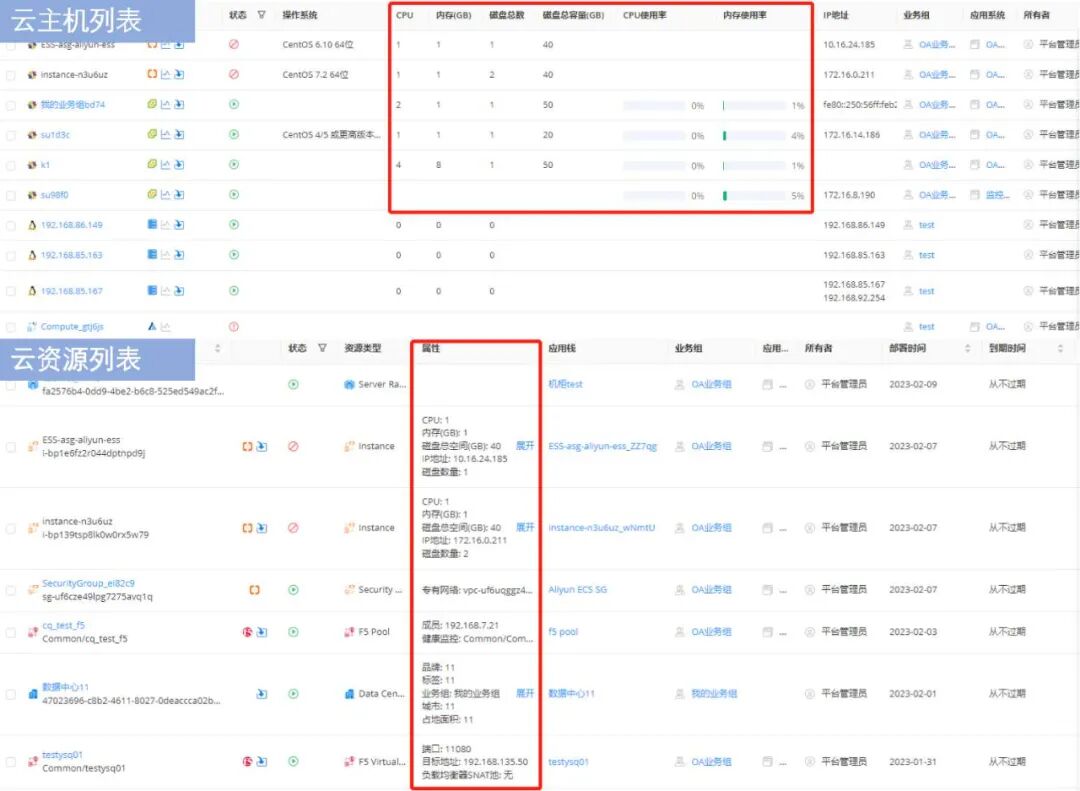
Task: Click the warning status icon in Compute_gtj6js row
Action: (x=234, y=327)
